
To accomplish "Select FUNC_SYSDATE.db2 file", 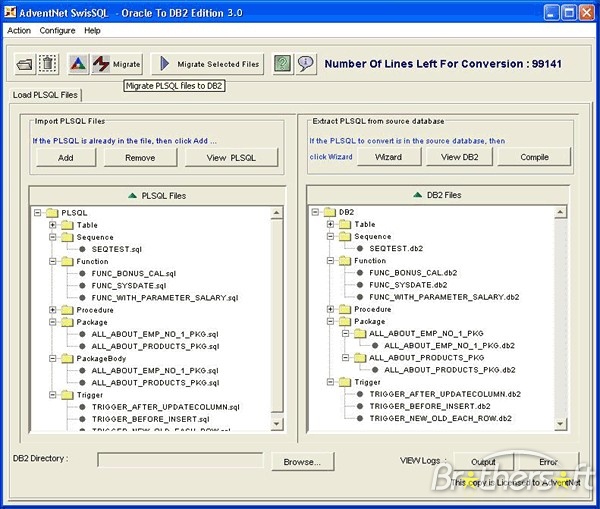I will click(408, 285).
